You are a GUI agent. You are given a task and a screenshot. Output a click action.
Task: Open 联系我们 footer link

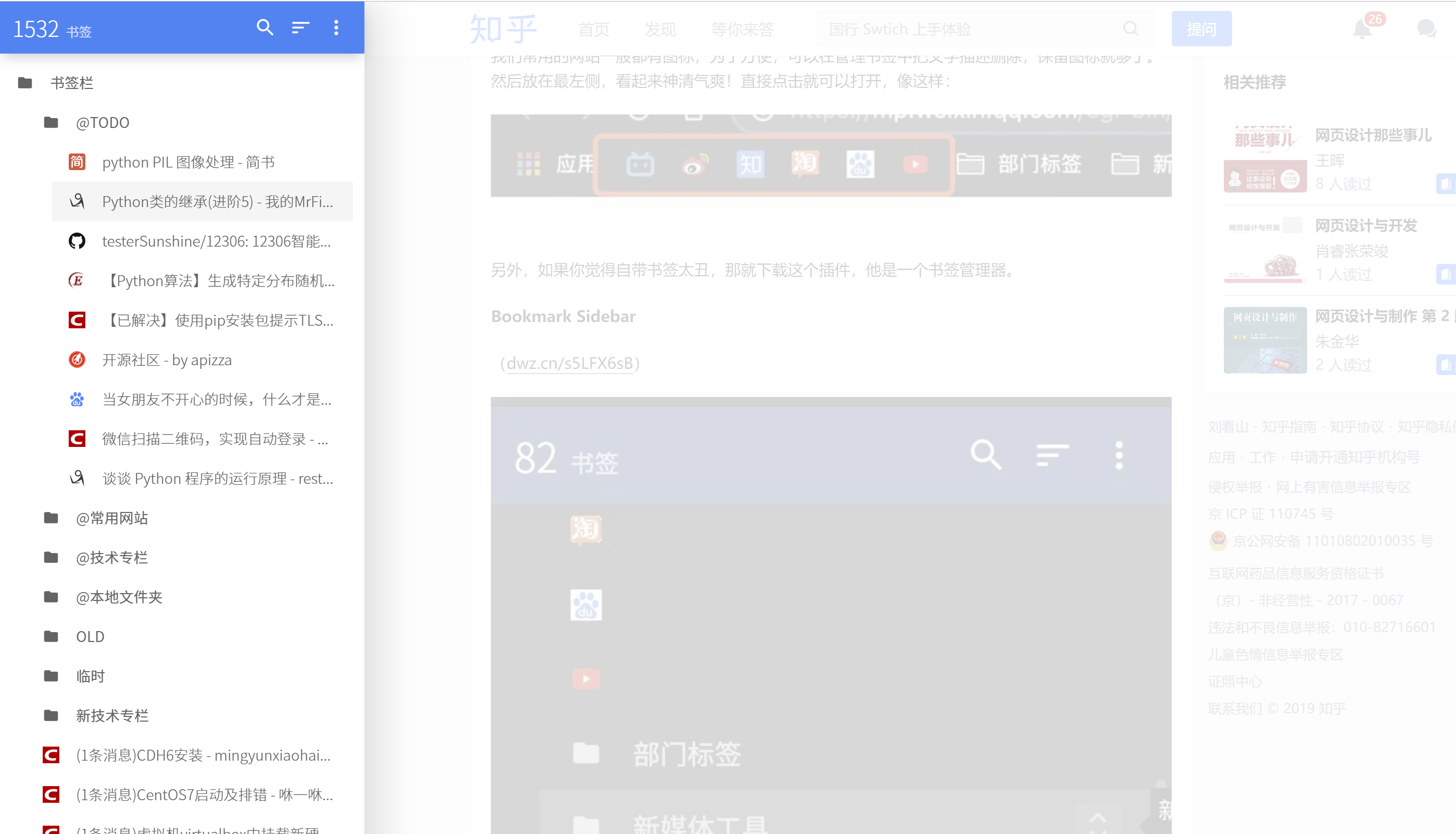[1235, 709]
